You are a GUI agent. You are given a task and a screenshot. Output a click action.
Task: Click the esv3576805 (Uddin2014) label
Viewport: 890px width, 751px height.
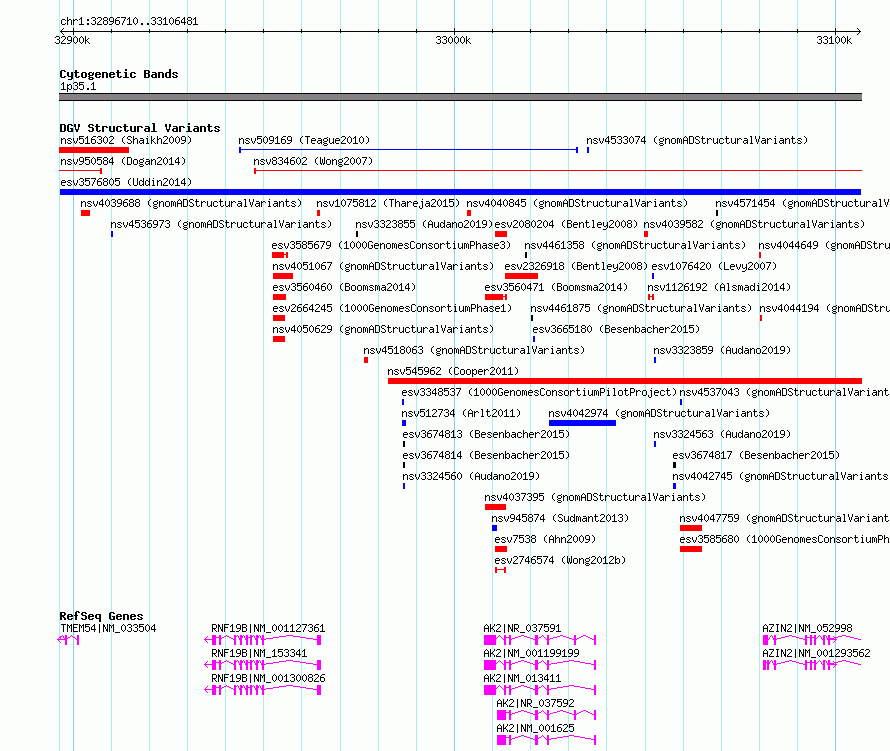tap(126, 182)
